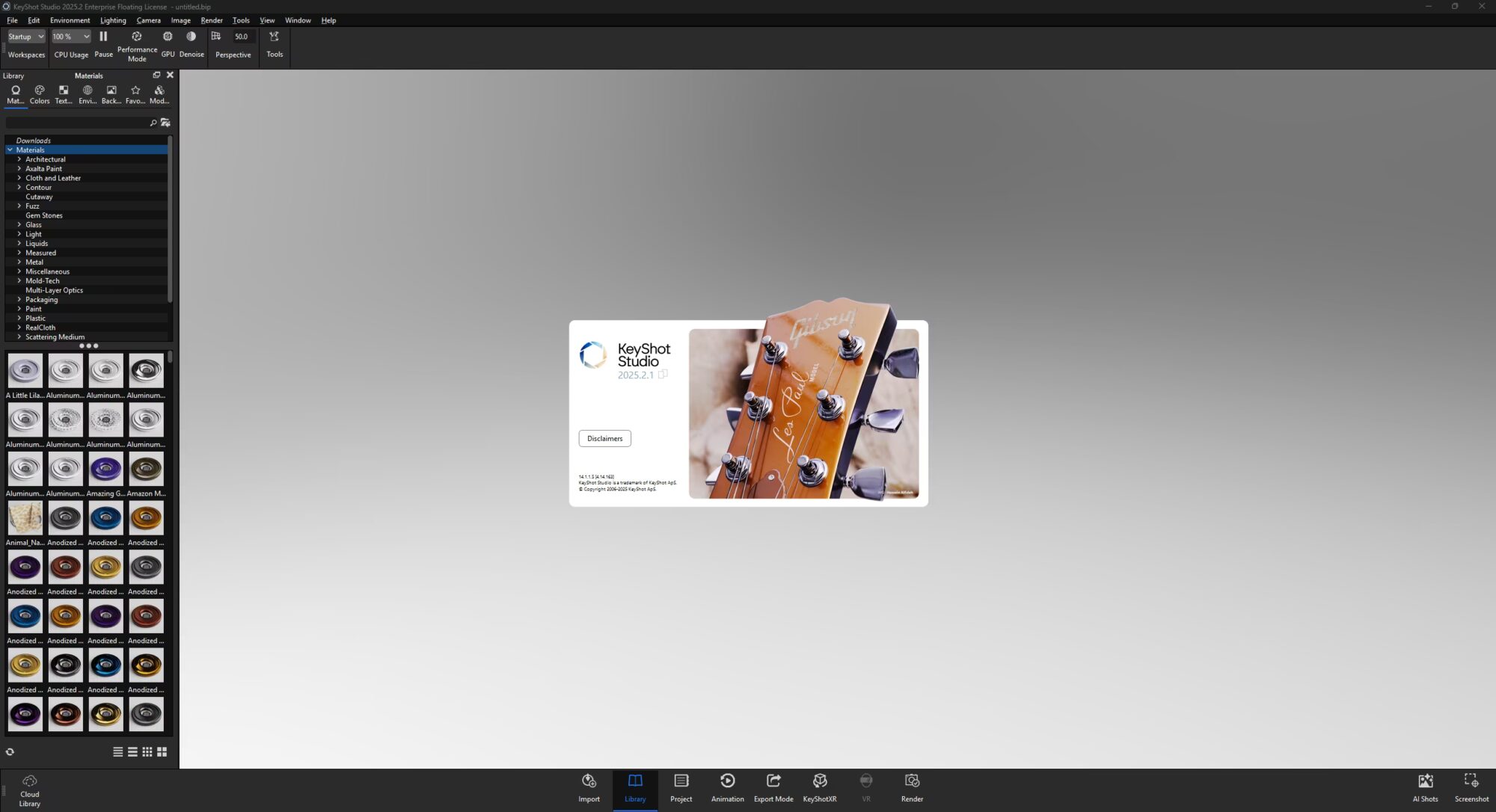The height and width of the screenshot is (812, 1496).
Task: Take a Screenshot using the bottom bar icon
Action: tap(1470, 787)
